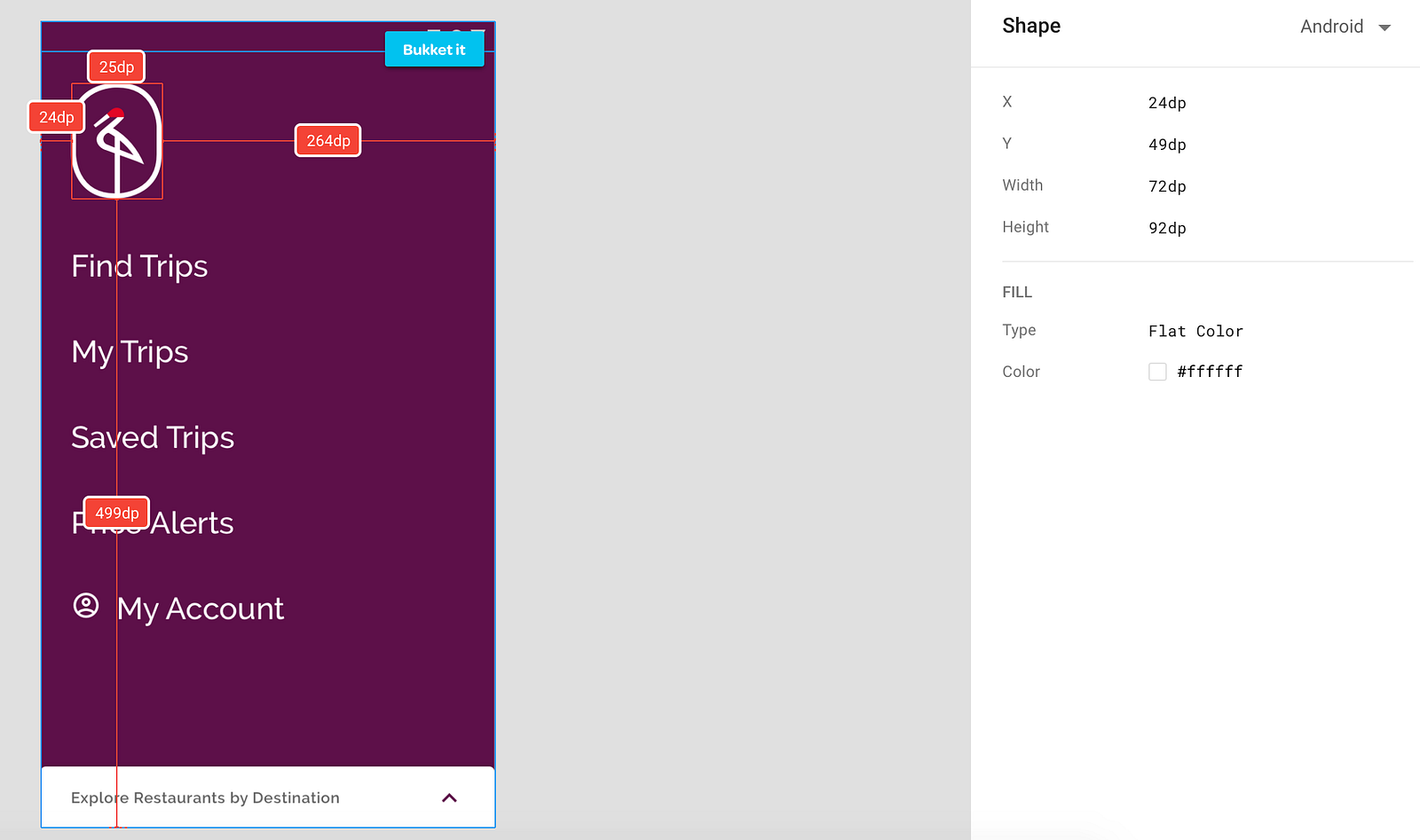Click the account profile icon
Image resolution: width=1420 pixels, height=840 pixels.
pyautogui.click(x=86, y=606)
